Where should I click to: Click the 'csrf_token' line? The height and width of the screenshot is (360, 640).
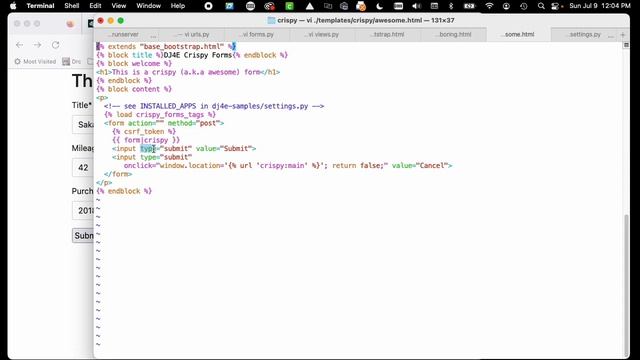tap(144, 131)
